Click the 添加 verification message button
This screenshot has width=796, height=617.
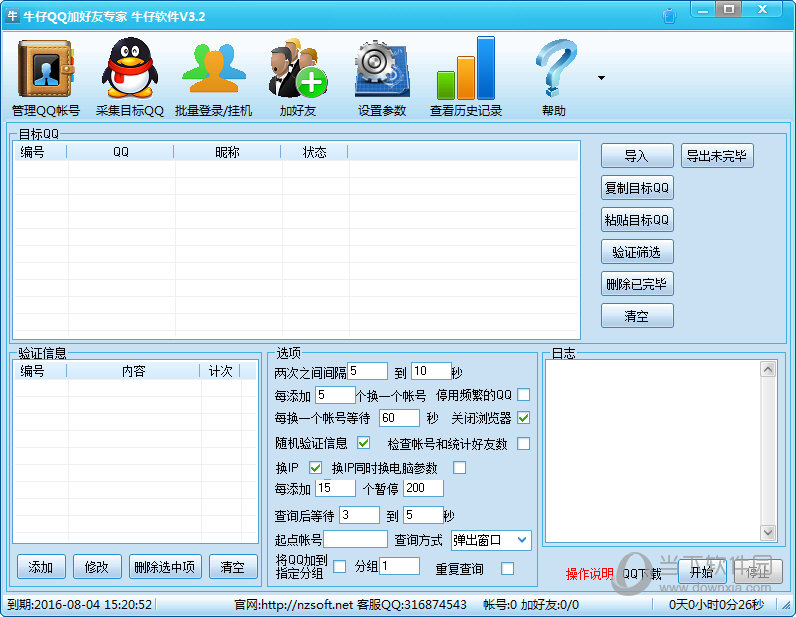[x=41, y=566]
